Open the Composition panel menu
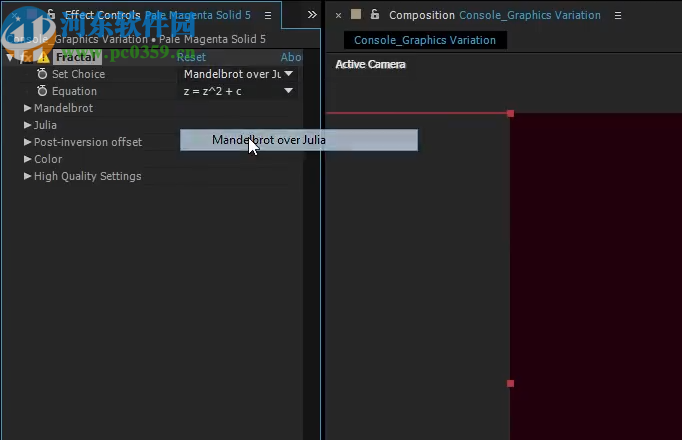 click(x=618, y=16)
